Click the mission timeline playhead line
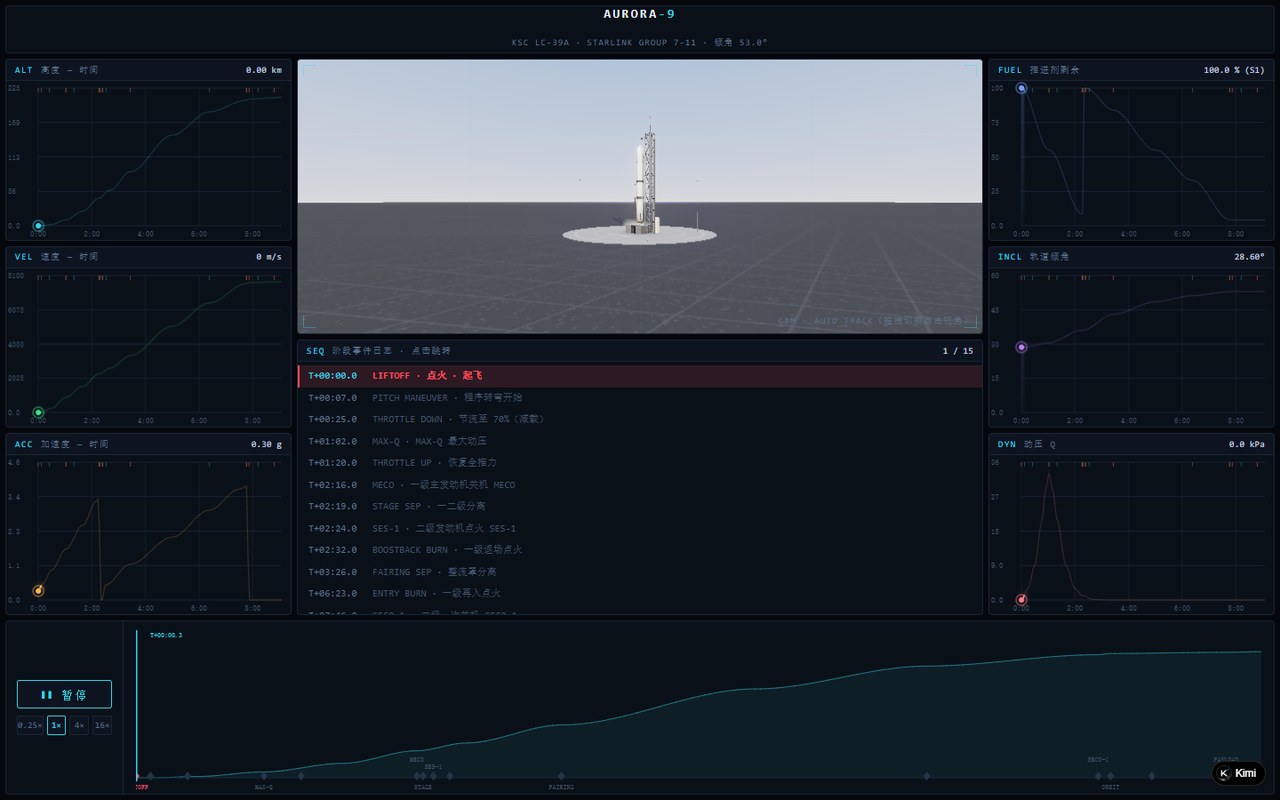 [137, 705]
